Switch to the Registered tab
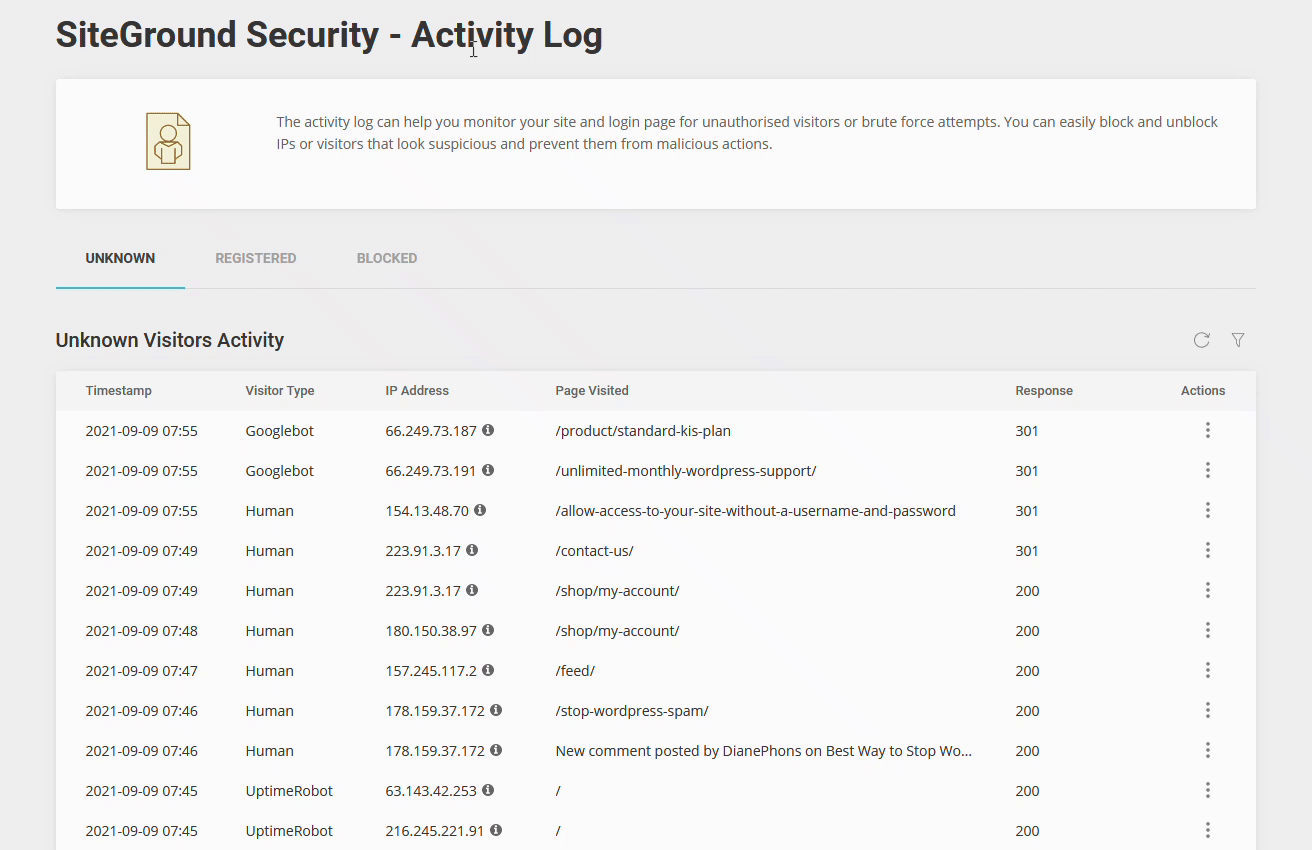The height and width of the screenshot is (850, 1312). (x=256, y=258)
